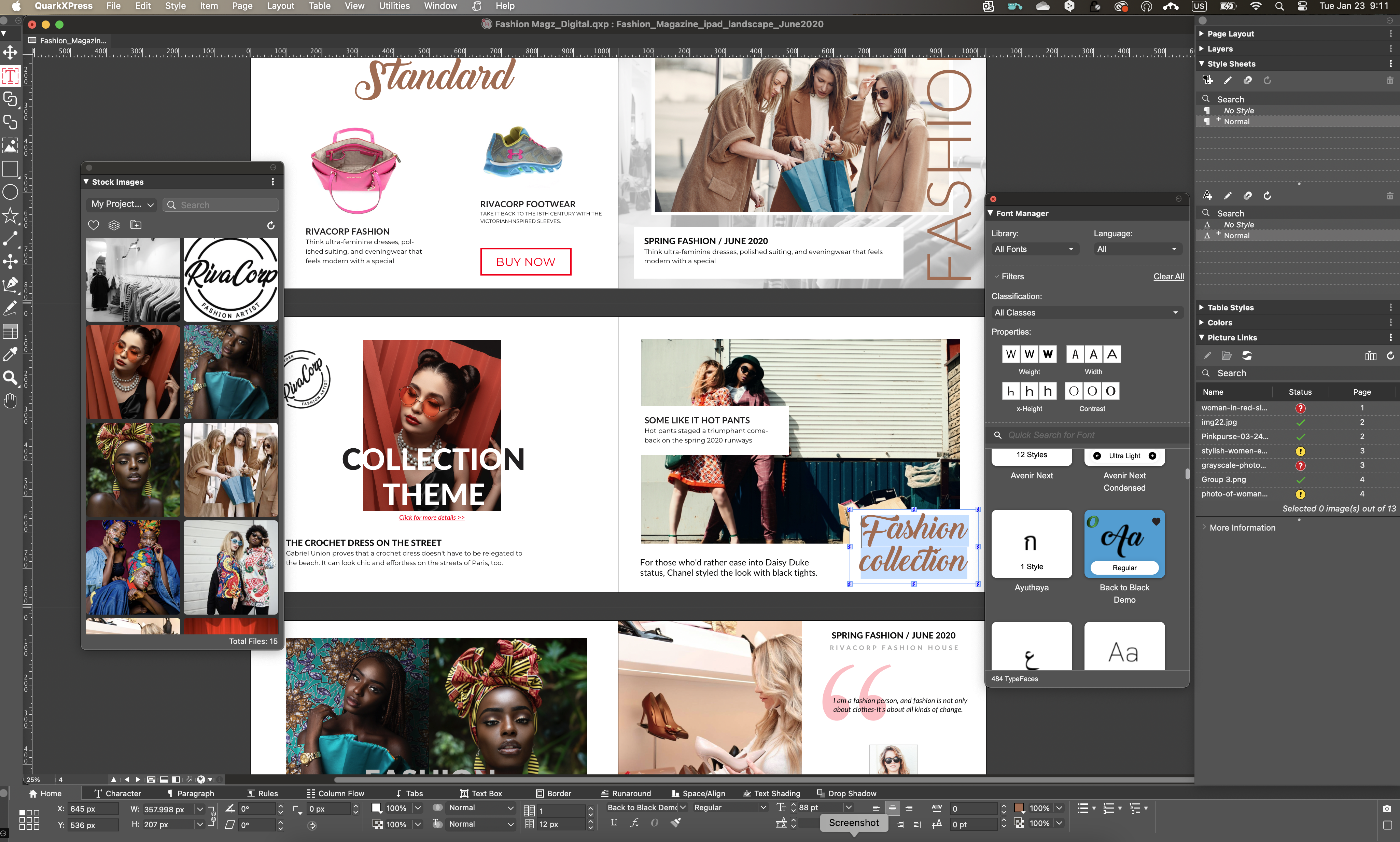
Task: Click the BUY NOW button on layout
Action: pyautogui.click(x=525, y=261)
